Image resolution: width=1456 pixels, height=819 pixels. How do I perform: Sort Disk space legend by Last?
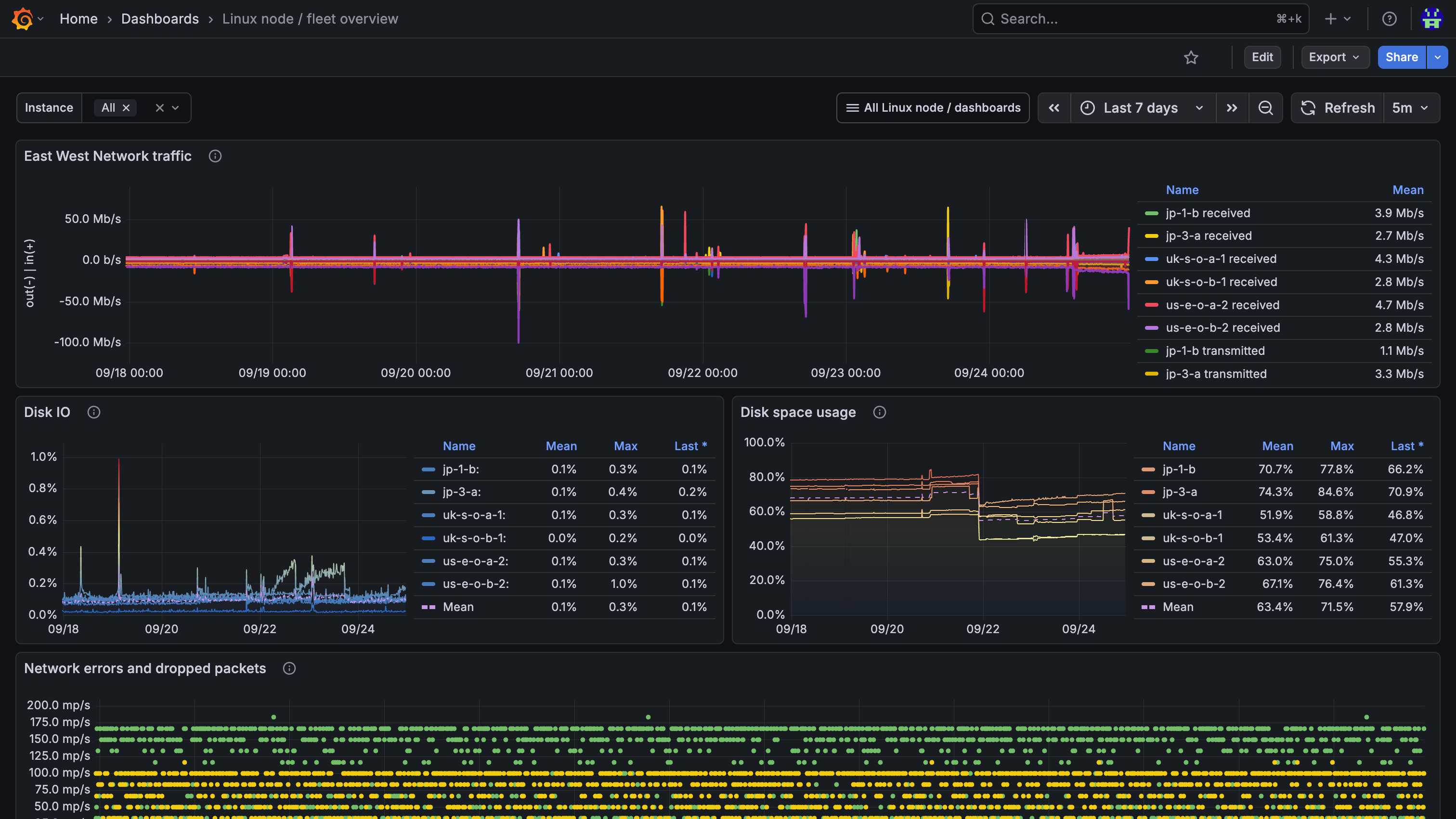[1406, 446]
